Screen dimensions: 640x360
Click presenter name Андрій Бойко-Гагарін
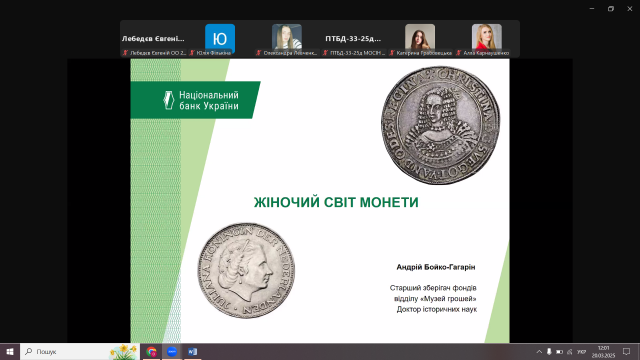coord(436,267)
